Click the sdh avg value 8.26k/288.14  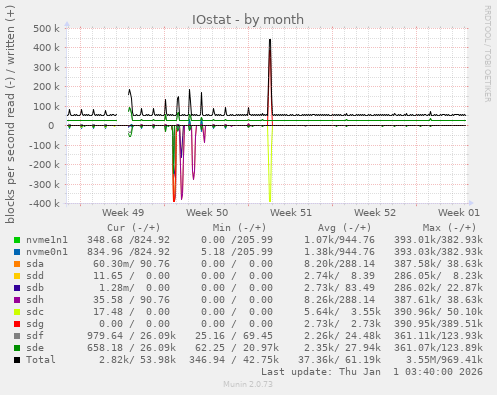[x=339, y=300]
